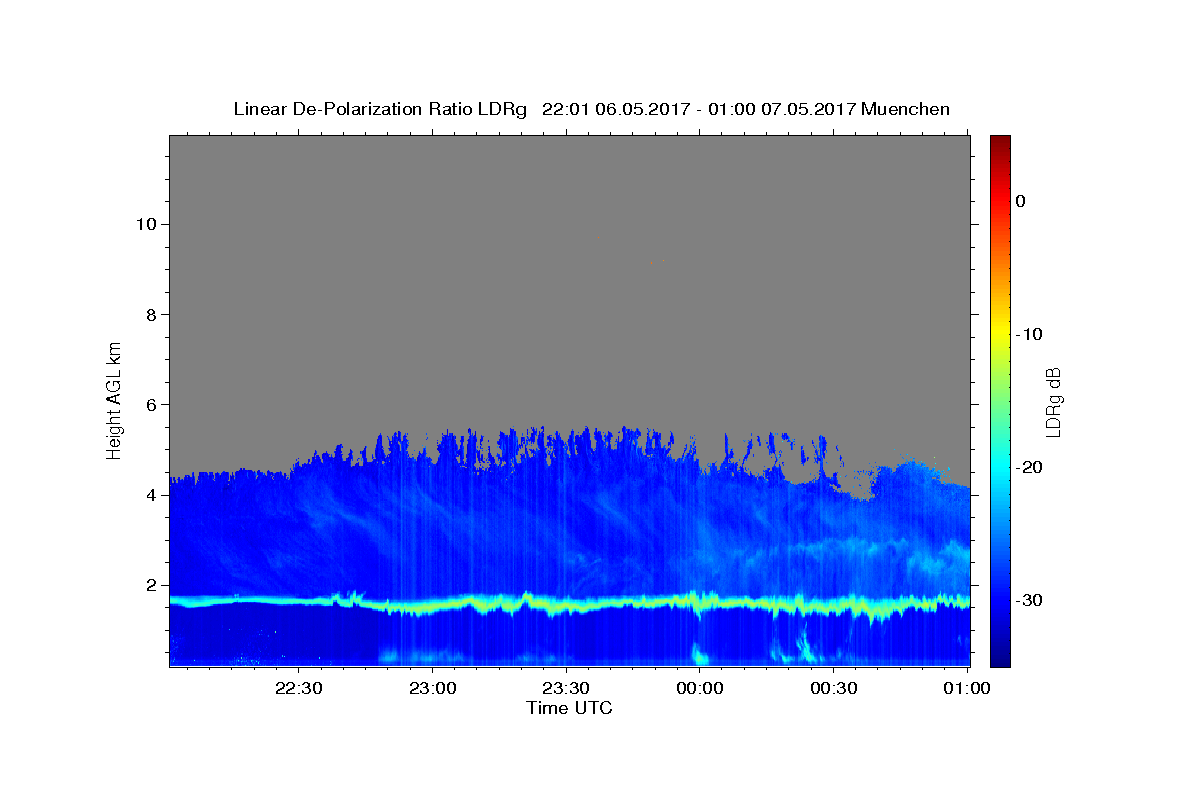Click the plot title text about LDRg
Screen dimensions: 1200x800
click(591, 109)
